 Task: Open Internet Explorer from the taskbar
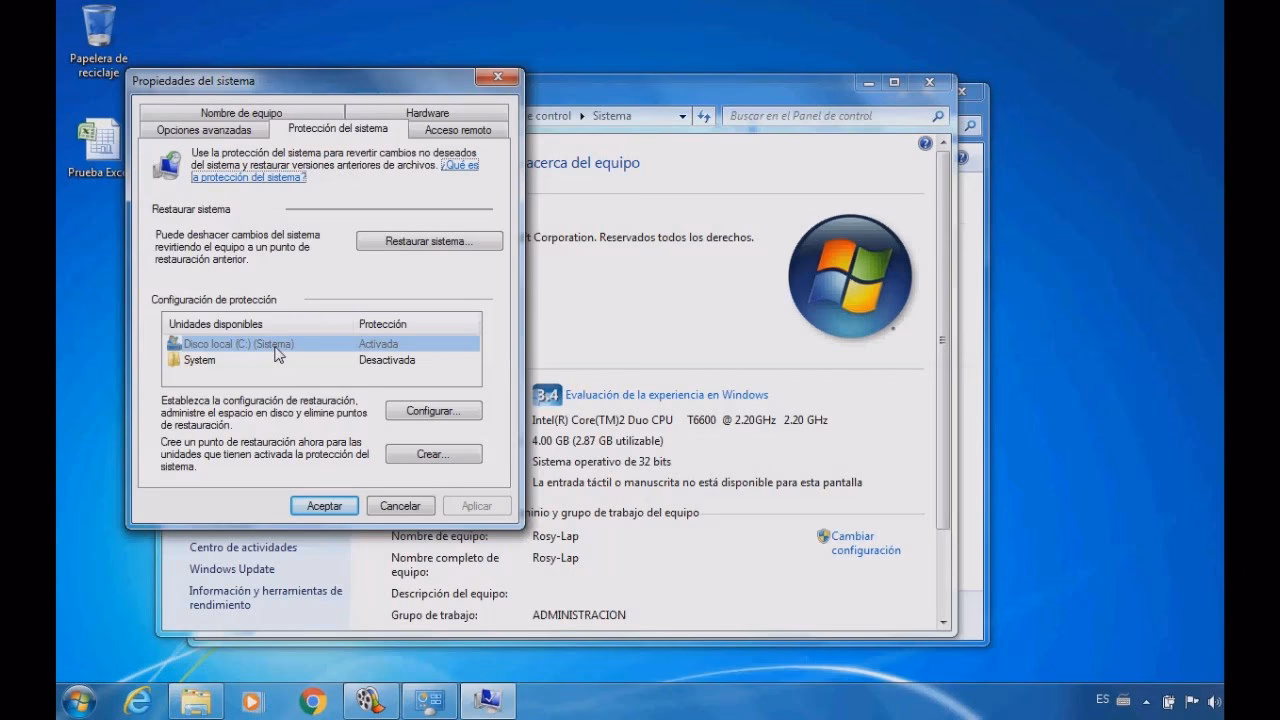tap(140, 700)
